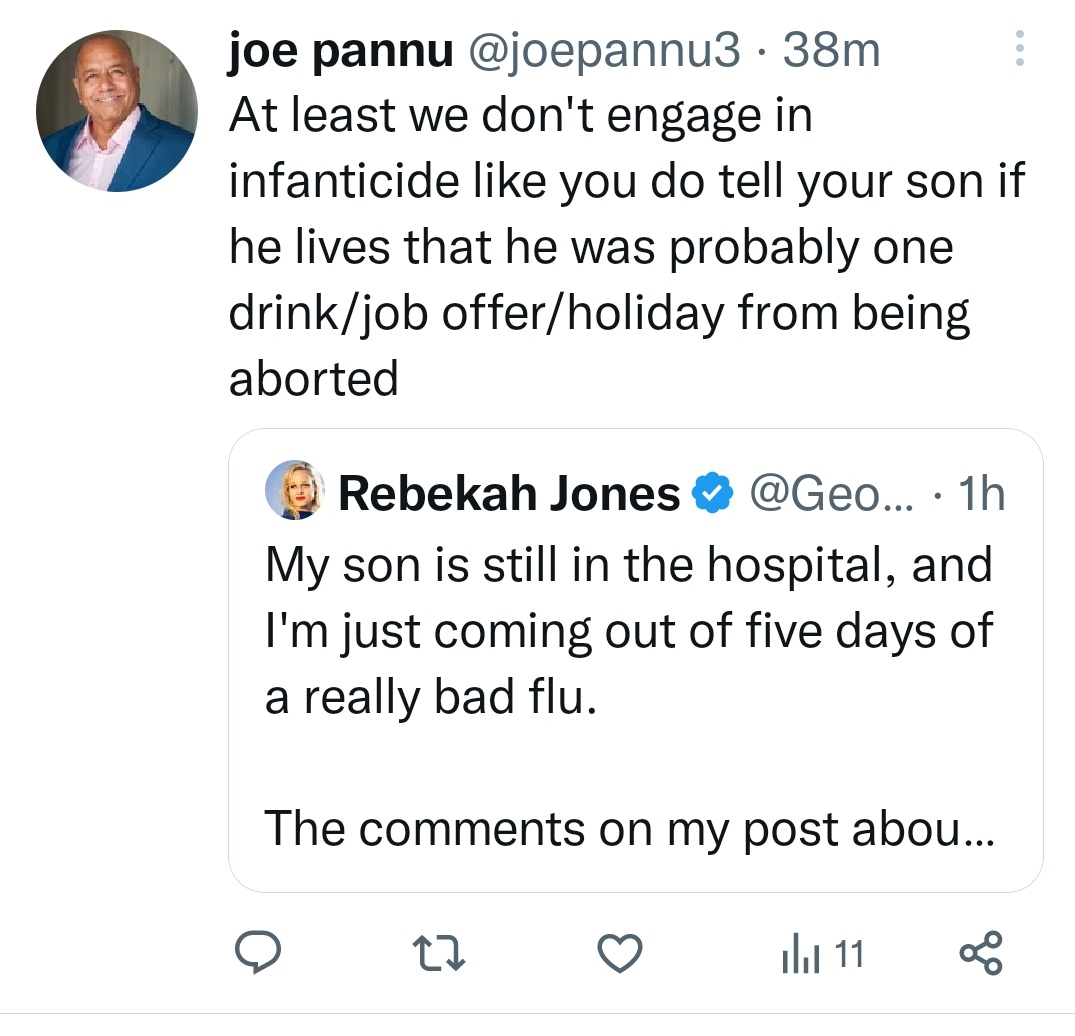The height and width of the screenshot is (1036, 1075).
Task: Open the quoted tweet's 1h timestamp
Action: coord(979,494)
